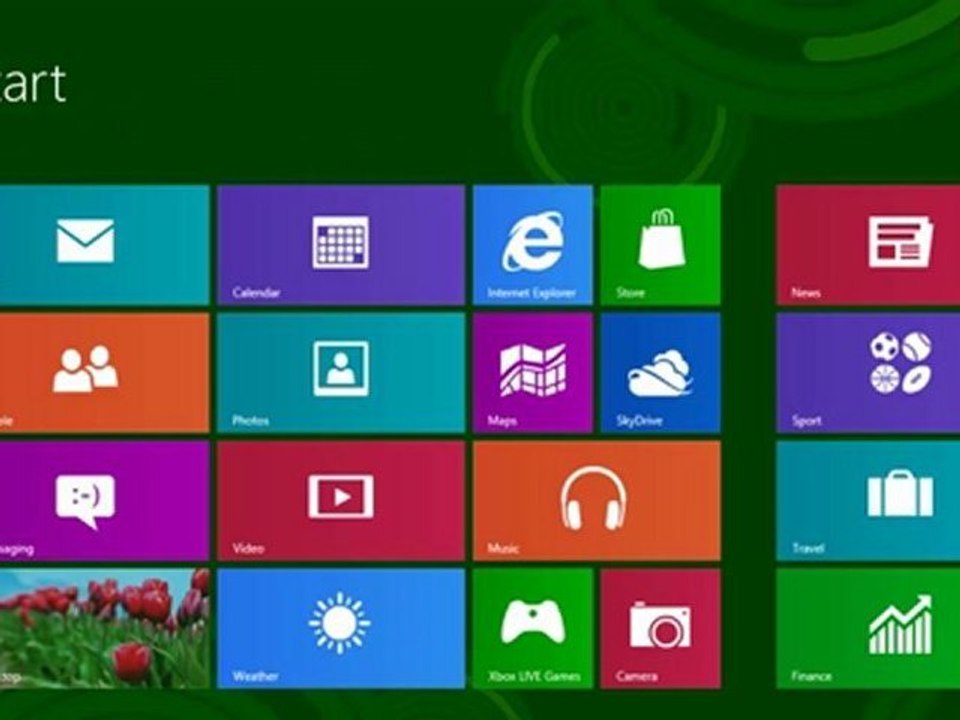Open the Calendar tile
This screenshot has width=960, height=720.
pos(341,245)
